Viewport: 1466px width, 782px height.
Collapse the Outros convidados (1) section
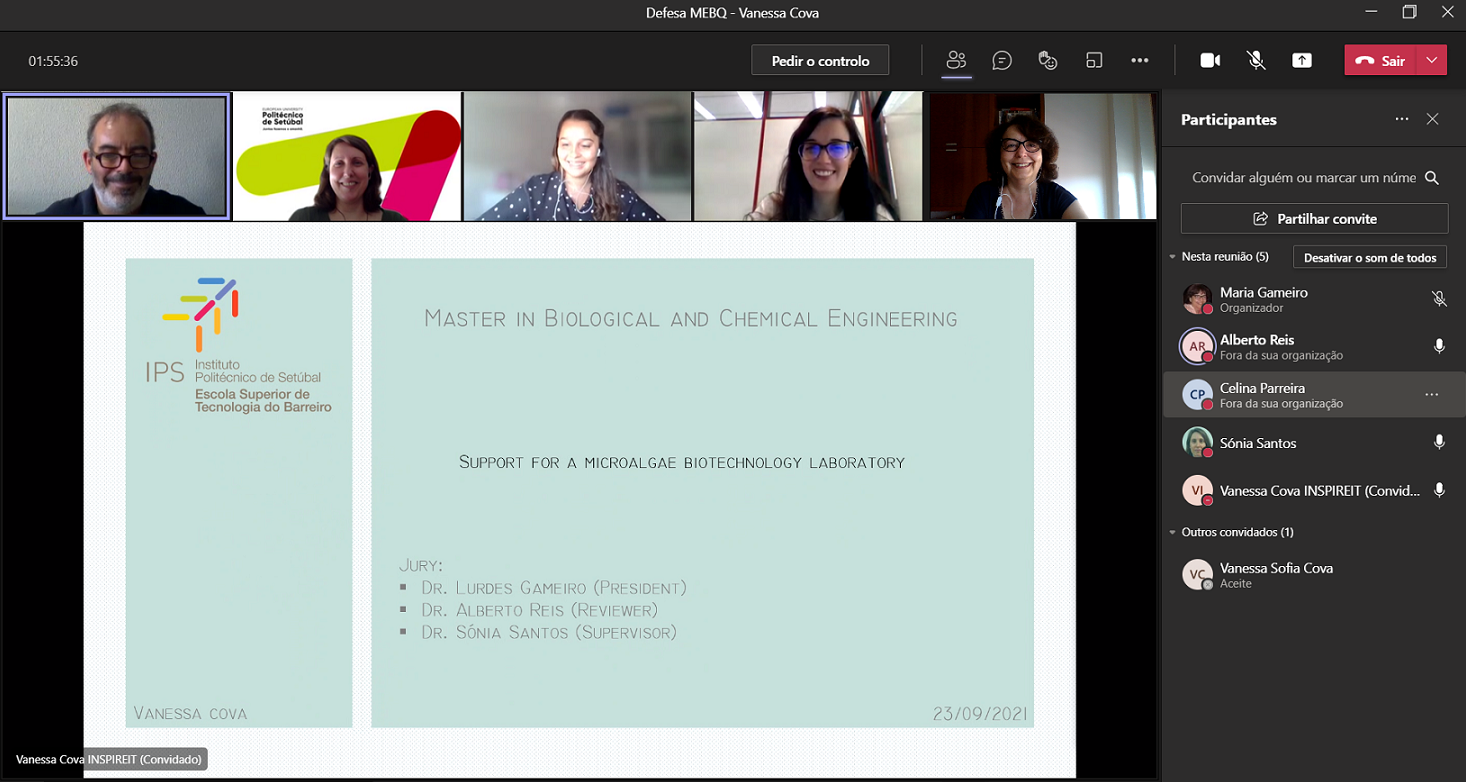click(x=1173, y=532)
